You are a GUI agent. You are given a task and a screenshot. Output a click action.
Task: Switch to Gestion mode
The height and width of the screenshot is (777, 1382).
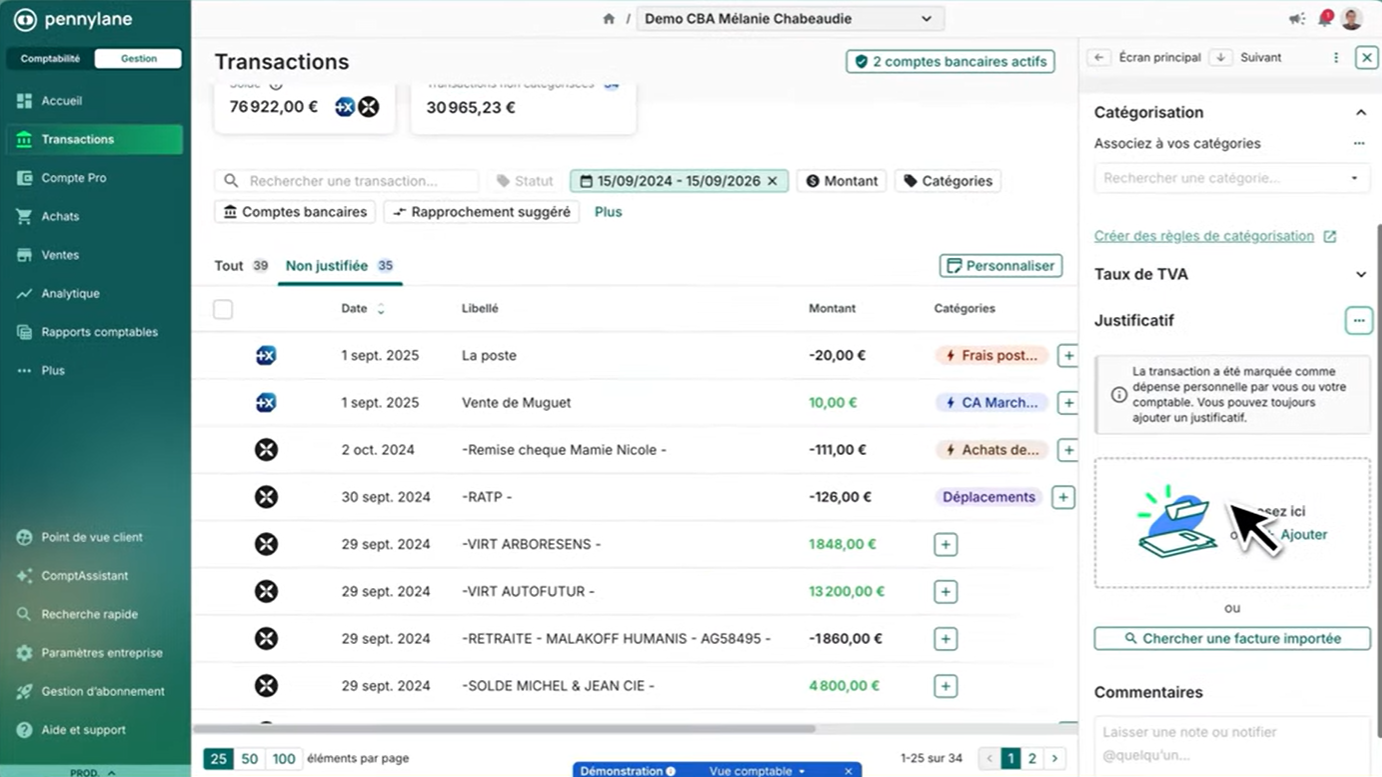pos(138,59)
